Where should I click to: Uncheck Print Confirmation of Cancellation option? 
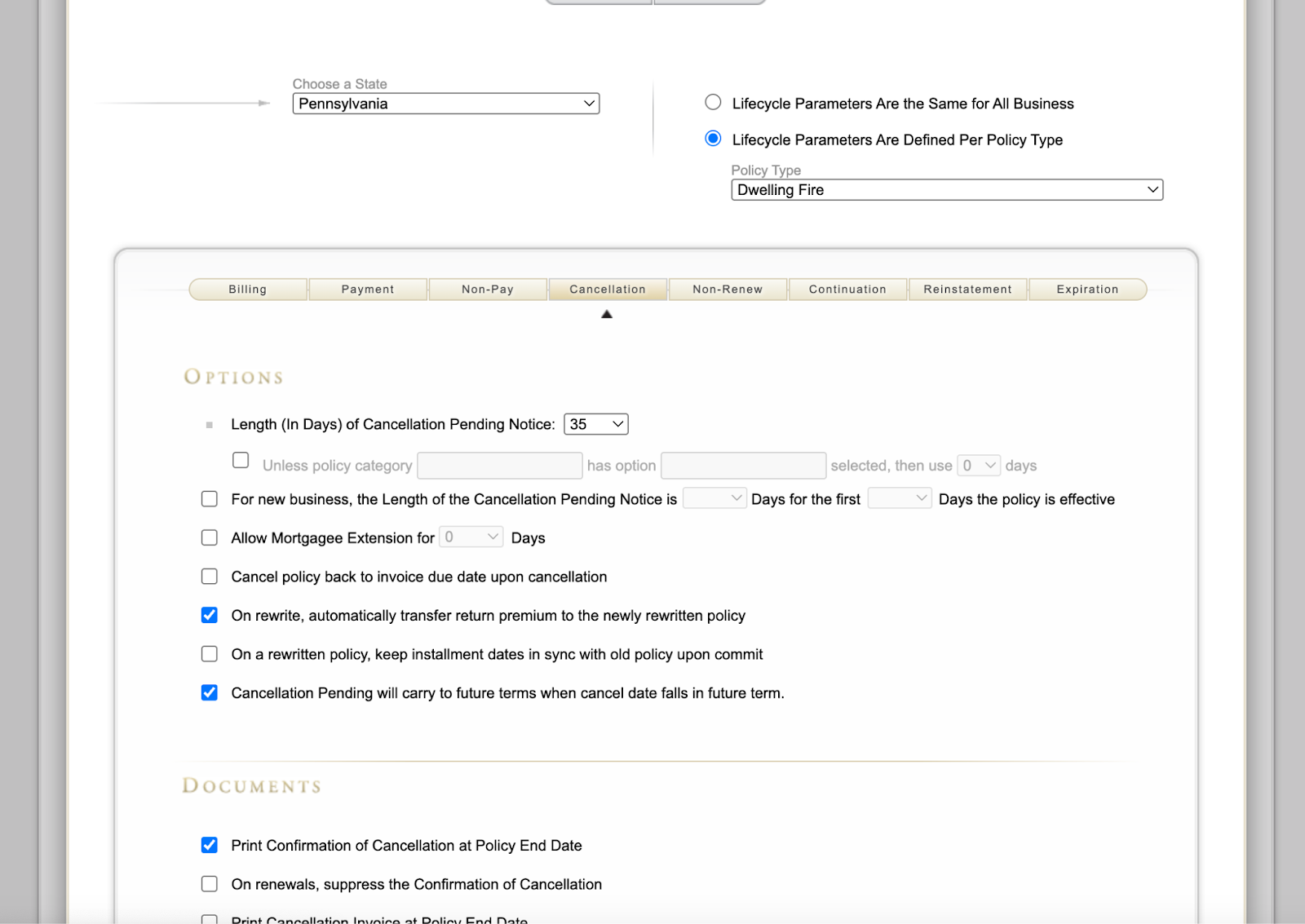coord(210,846)
